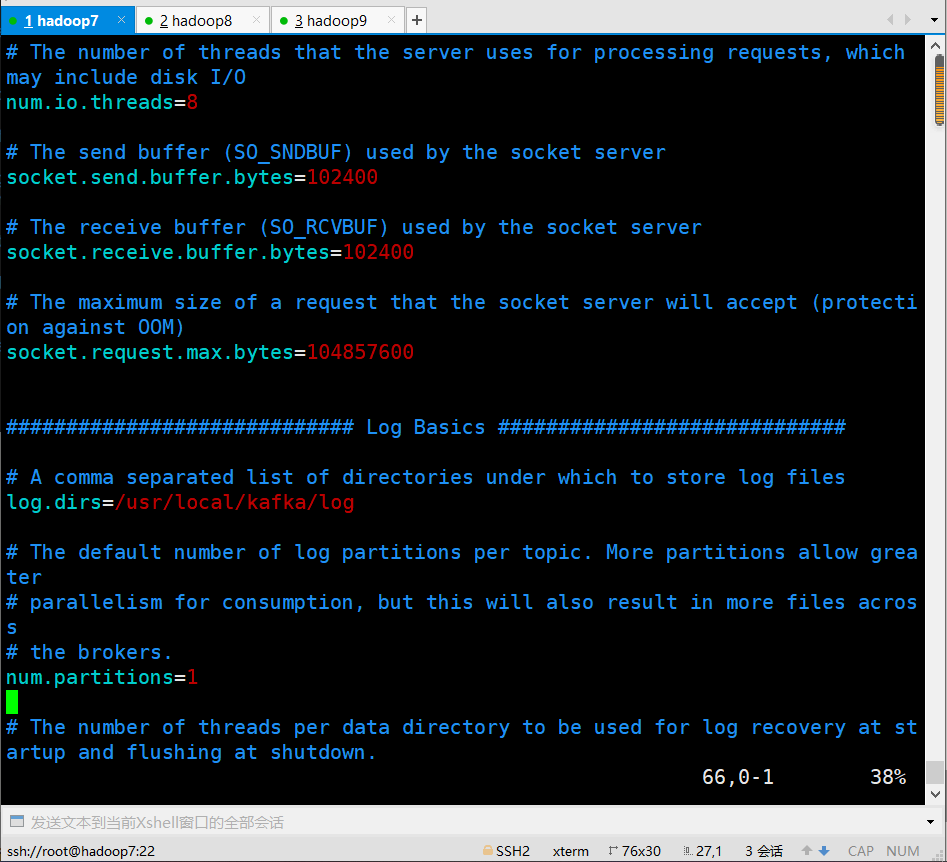Close the hadoop7 tab
This screenshot has height=862, width=947.
tap(121, 20)
